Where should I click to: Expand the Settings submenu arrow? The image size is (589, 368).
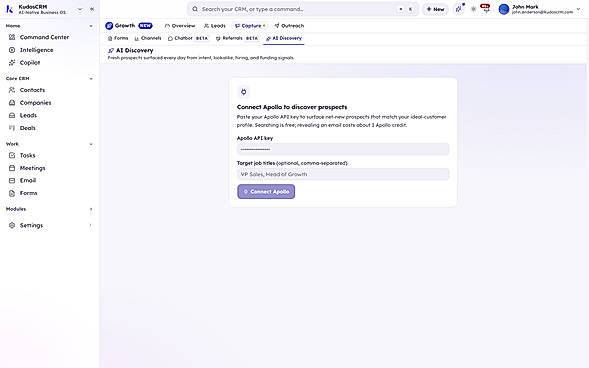click(x=91, y=225)
